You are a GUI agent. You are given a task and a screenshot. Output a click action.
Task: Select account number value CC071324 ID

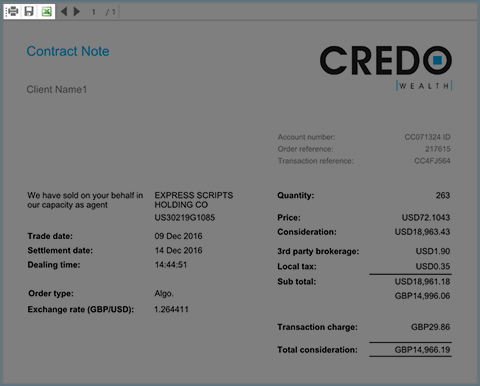pos(427,137)
